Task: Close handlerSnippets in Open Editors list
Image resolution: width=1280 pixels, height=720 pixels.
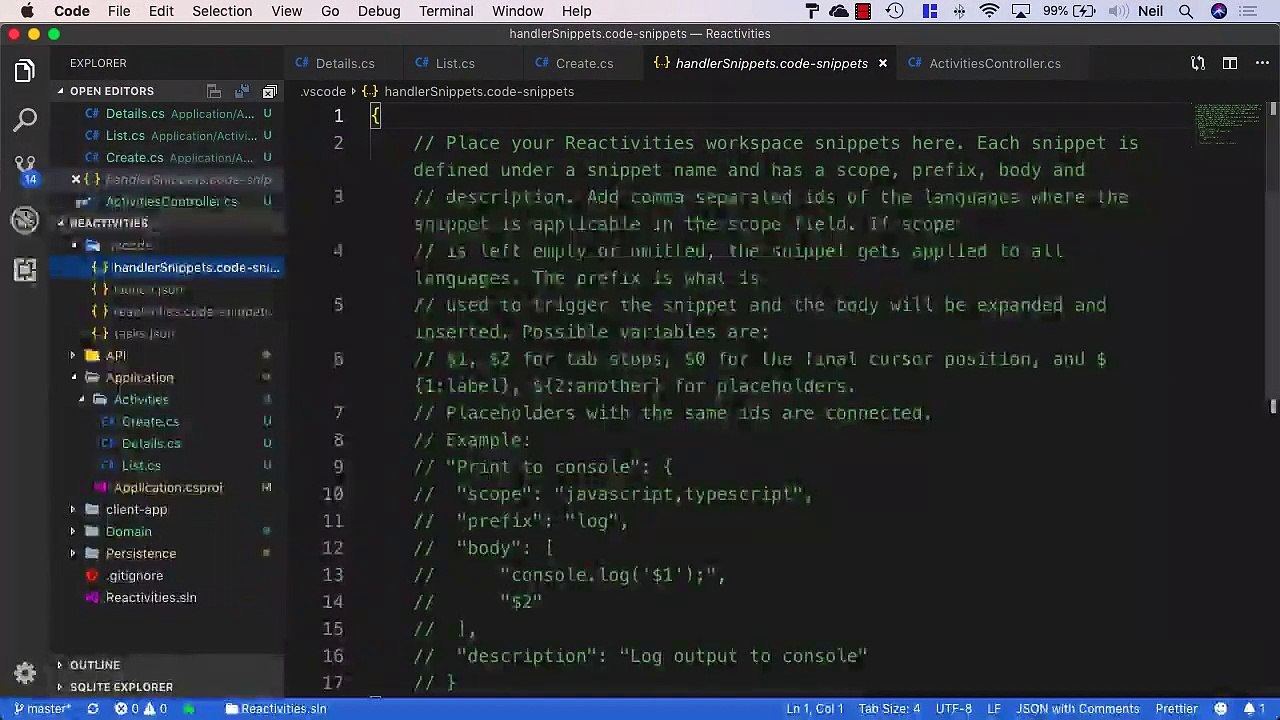Action: pyautogui.click(x=76, y=179)
